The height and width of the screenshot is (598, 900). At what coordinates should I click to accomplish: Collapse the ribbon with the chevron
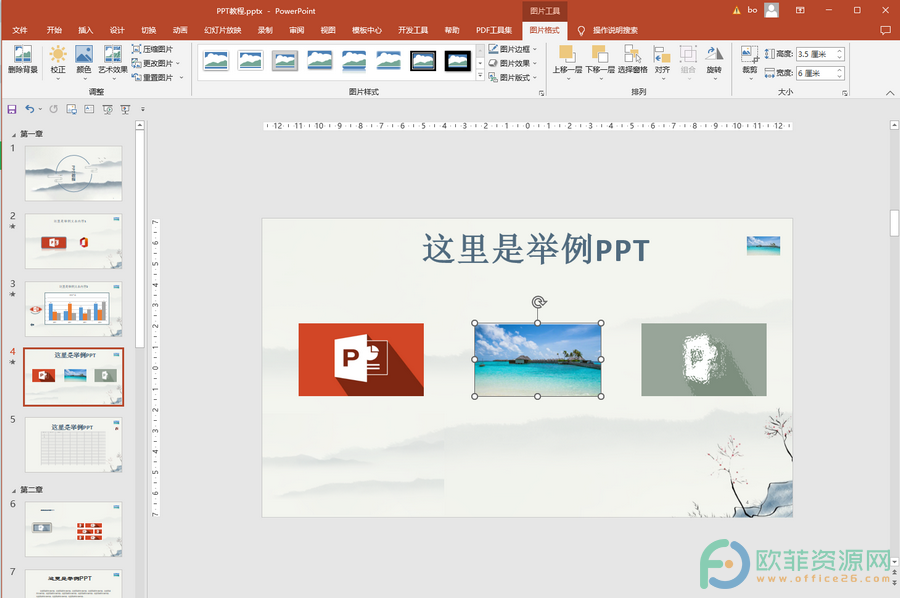pyautogui.click(x=890, y=93)
